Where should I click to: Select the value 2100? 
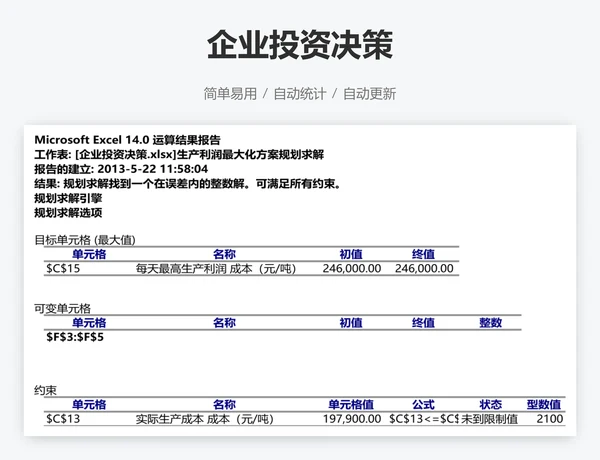[550, 419]
